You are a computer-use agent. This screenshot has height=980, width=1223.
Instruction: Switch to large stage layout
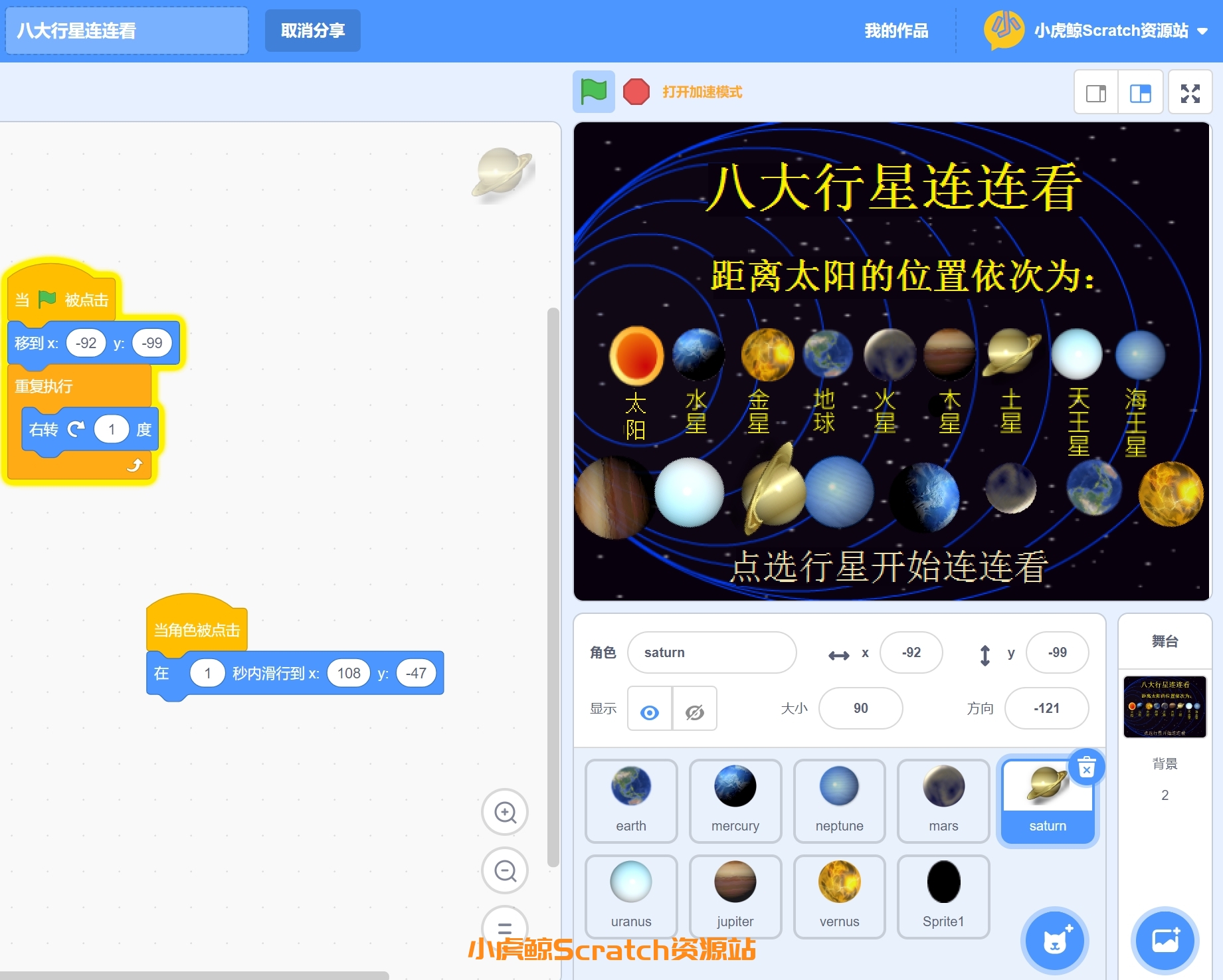[x=1140, y=93]
